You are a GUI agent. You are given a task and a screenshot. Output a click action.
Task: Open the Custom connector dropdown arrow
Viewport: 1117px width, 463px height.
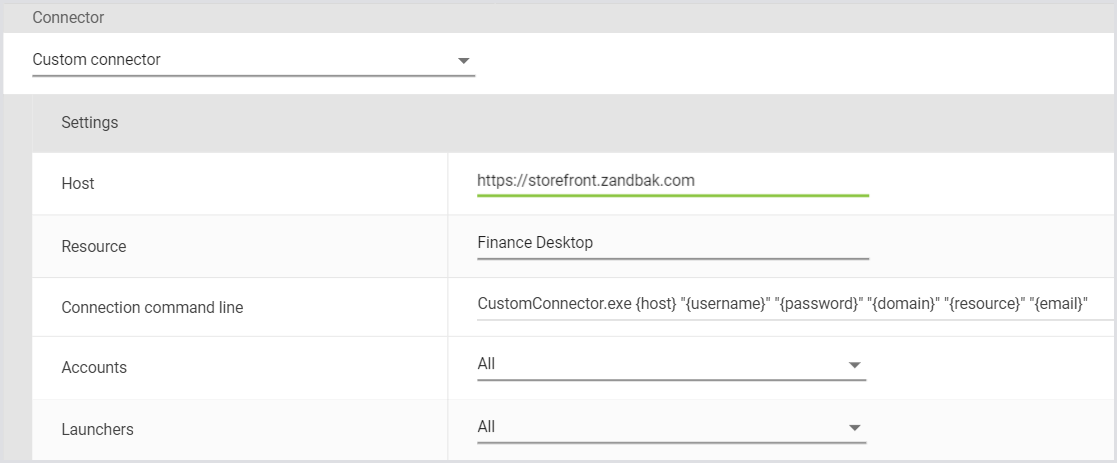[x=463, y=61]
